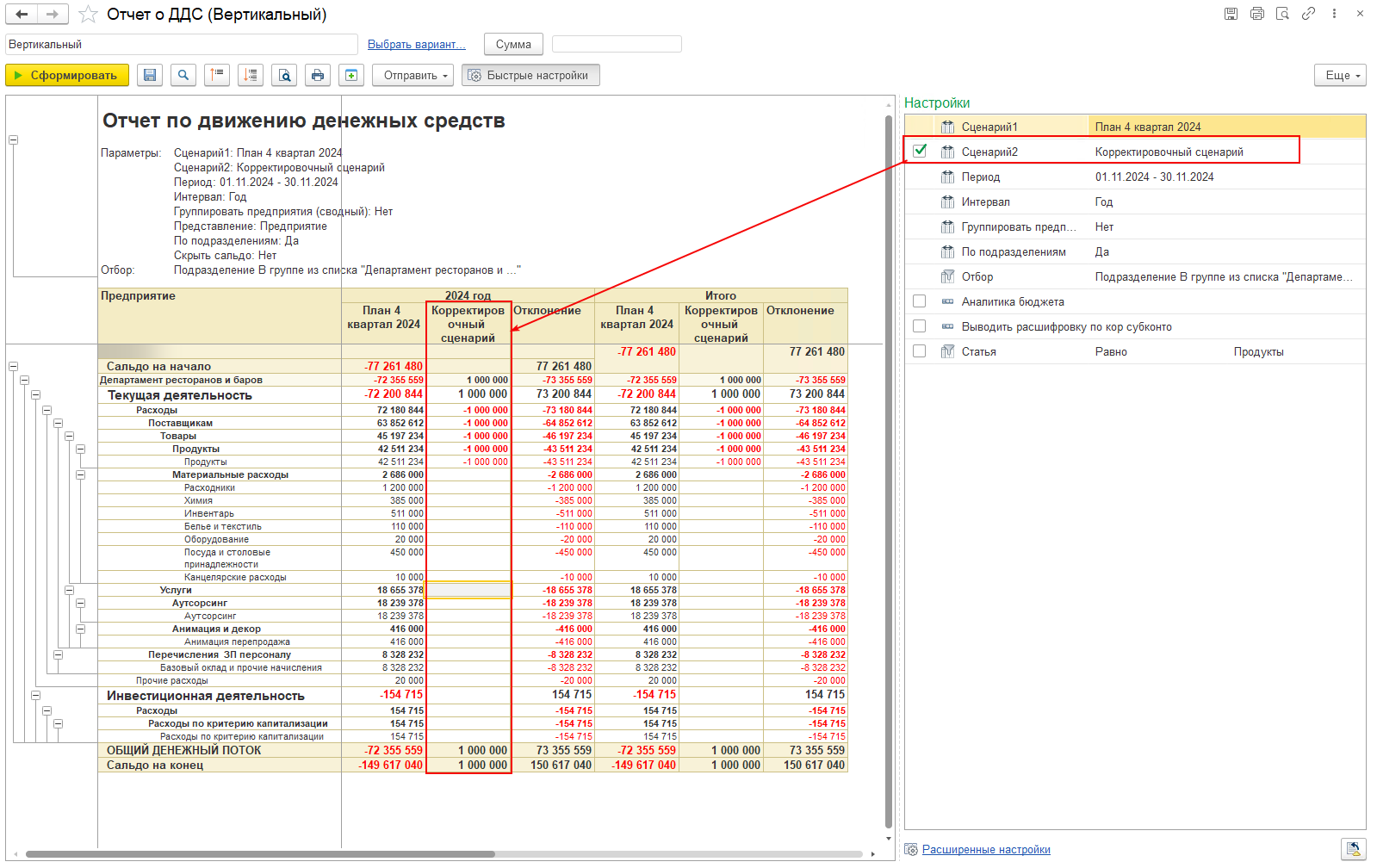Select the Сценарий2 value Корректировочный сценарий
Screen dimensions: 1377x868
tap(1169, 152)
